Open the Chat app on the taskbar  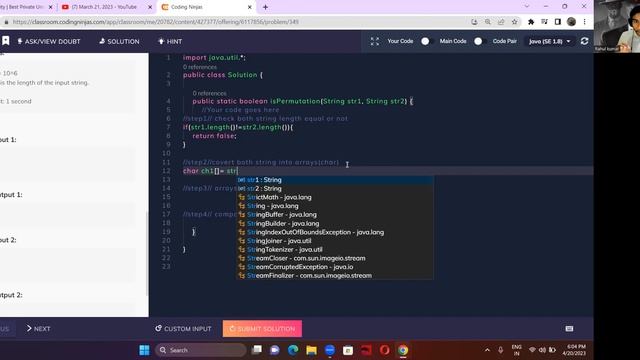click(x=275, y=350)
